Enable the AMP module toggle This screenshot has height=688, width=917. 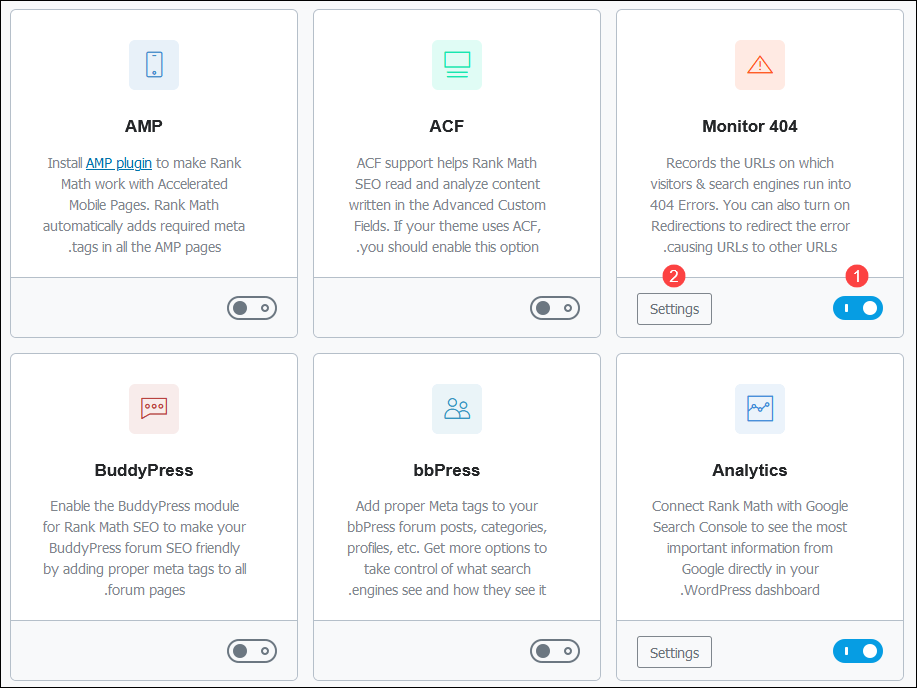pos(252,308)
